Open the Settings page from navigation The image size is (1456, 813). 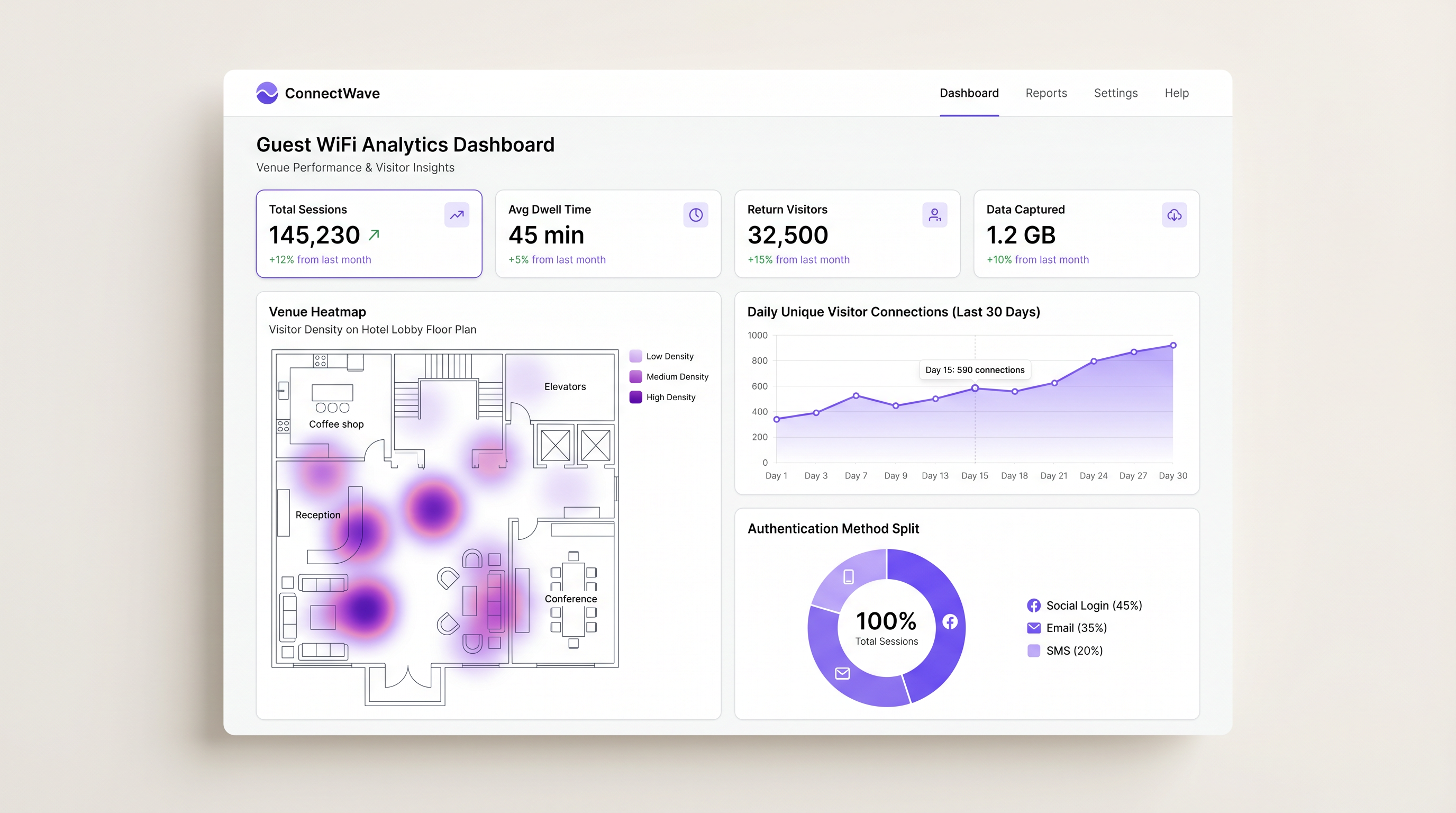(x=1116, y=93)
